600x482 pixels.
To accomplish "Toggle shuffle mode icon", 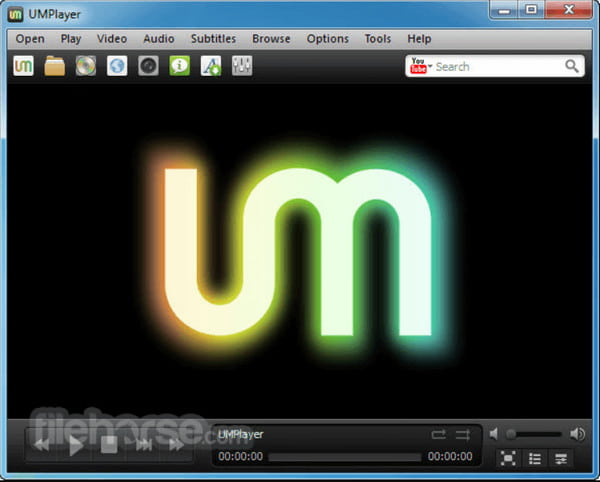I will click(463, 435).
